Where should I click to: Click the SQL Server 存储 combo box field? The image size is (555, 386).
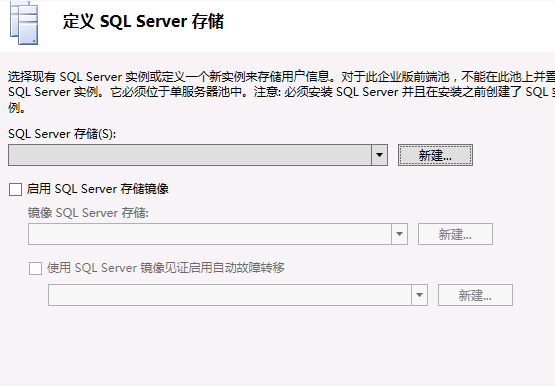(x=198, y=155)
